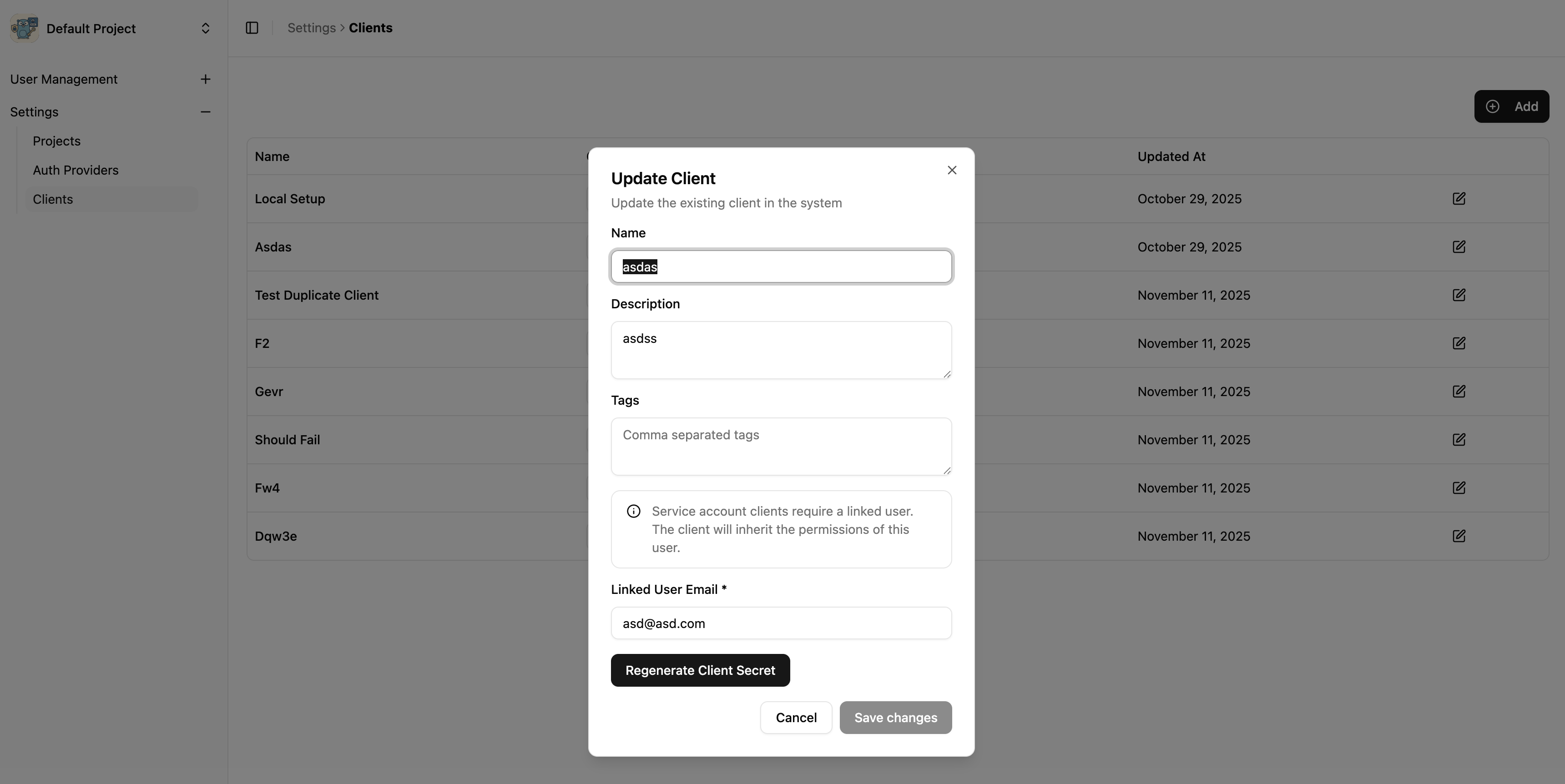
Task: Select Projects in the sidebar
Action: [x=56, y=140]
